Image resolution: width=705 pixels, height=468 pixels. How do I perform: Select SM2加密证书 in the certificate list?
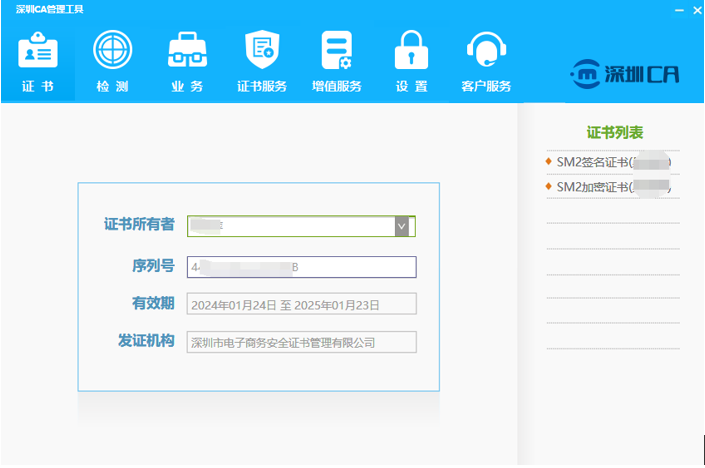coord(612,187)
